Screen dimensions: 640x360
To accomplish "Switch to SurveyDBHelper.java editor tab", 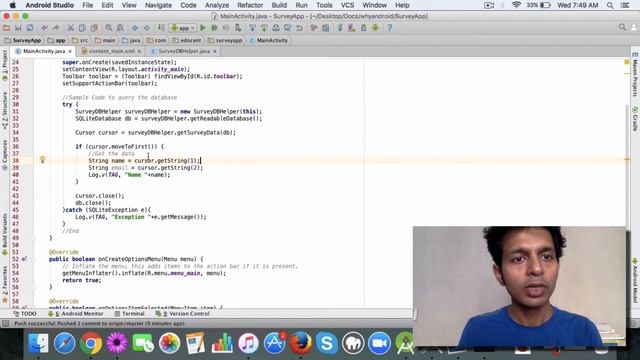I will tap(184, 51).
